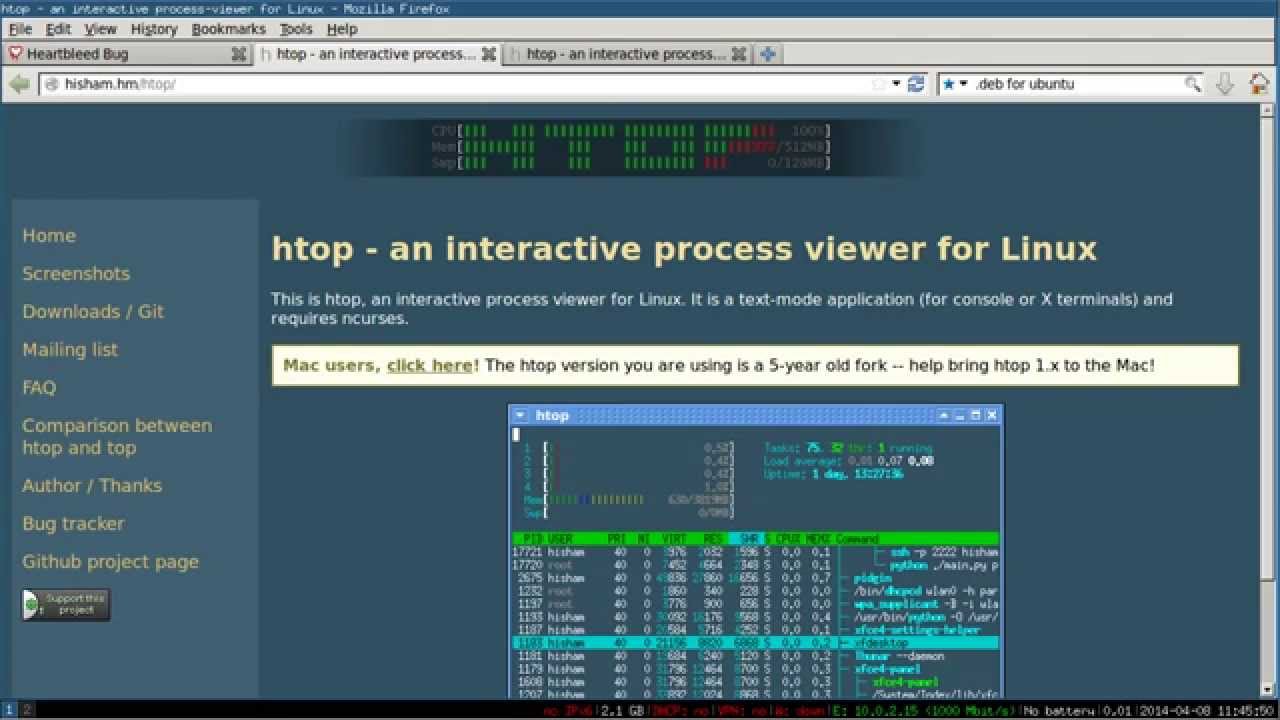The height and width of the screenshot is (720, 1280).
Task: Open the Tools menu
Action: point(296,29)
